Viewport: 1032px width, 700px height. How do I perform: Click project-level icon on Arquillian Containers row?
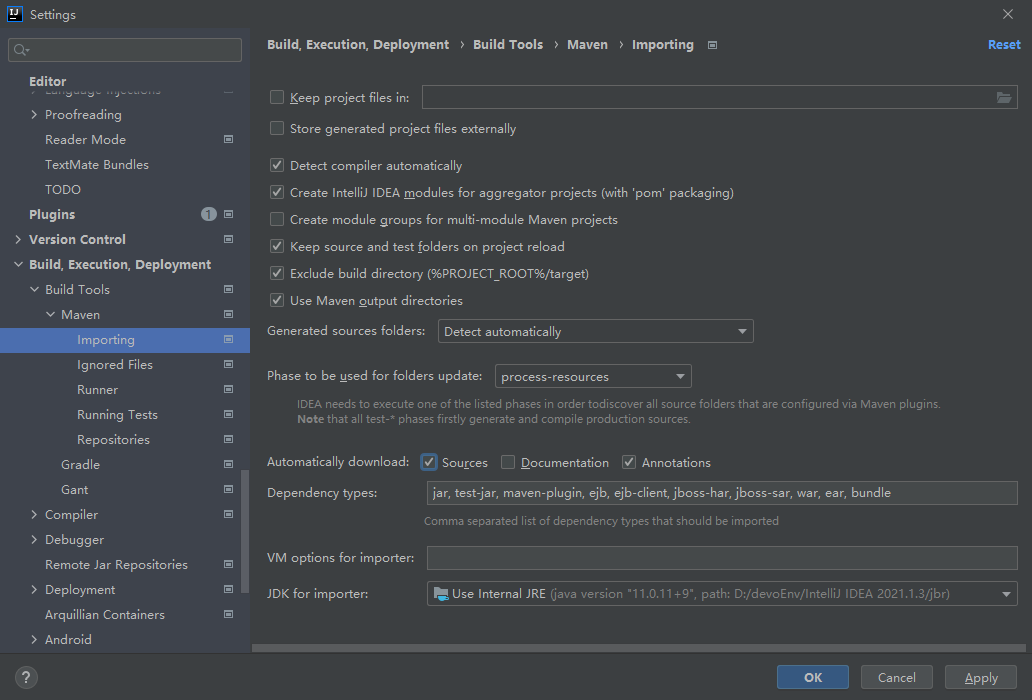(228, 614)
